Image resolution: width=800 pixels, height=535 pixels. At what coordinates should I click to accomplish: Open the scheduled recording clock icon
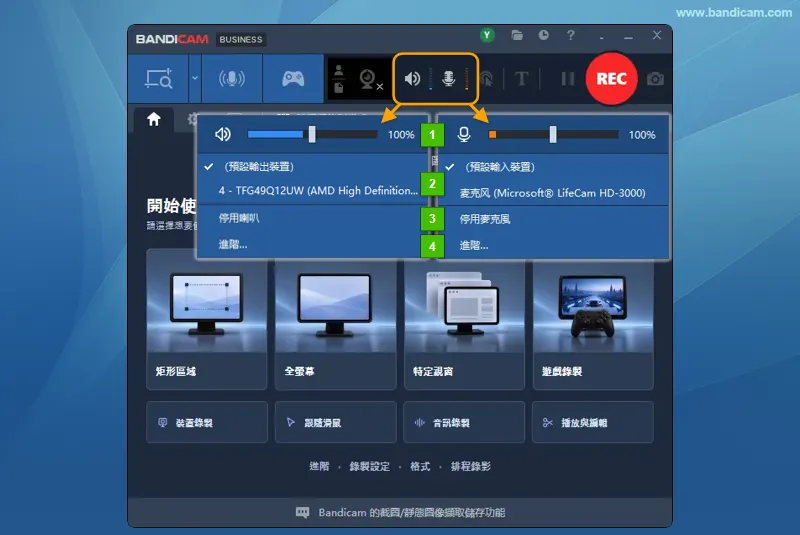tap(544, 35)
